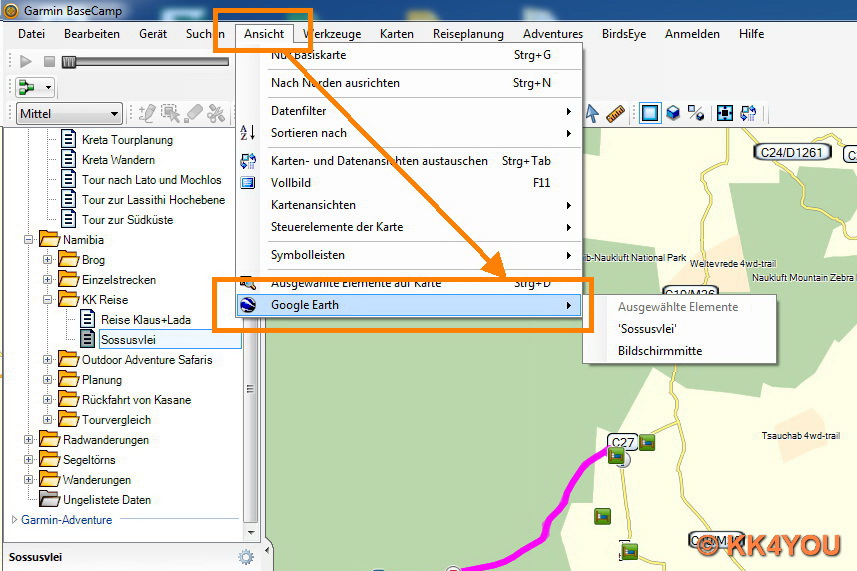The width and height of the screenshot is (857, 571).
Task: Open the Adventures menu
Action: (553, 34)
